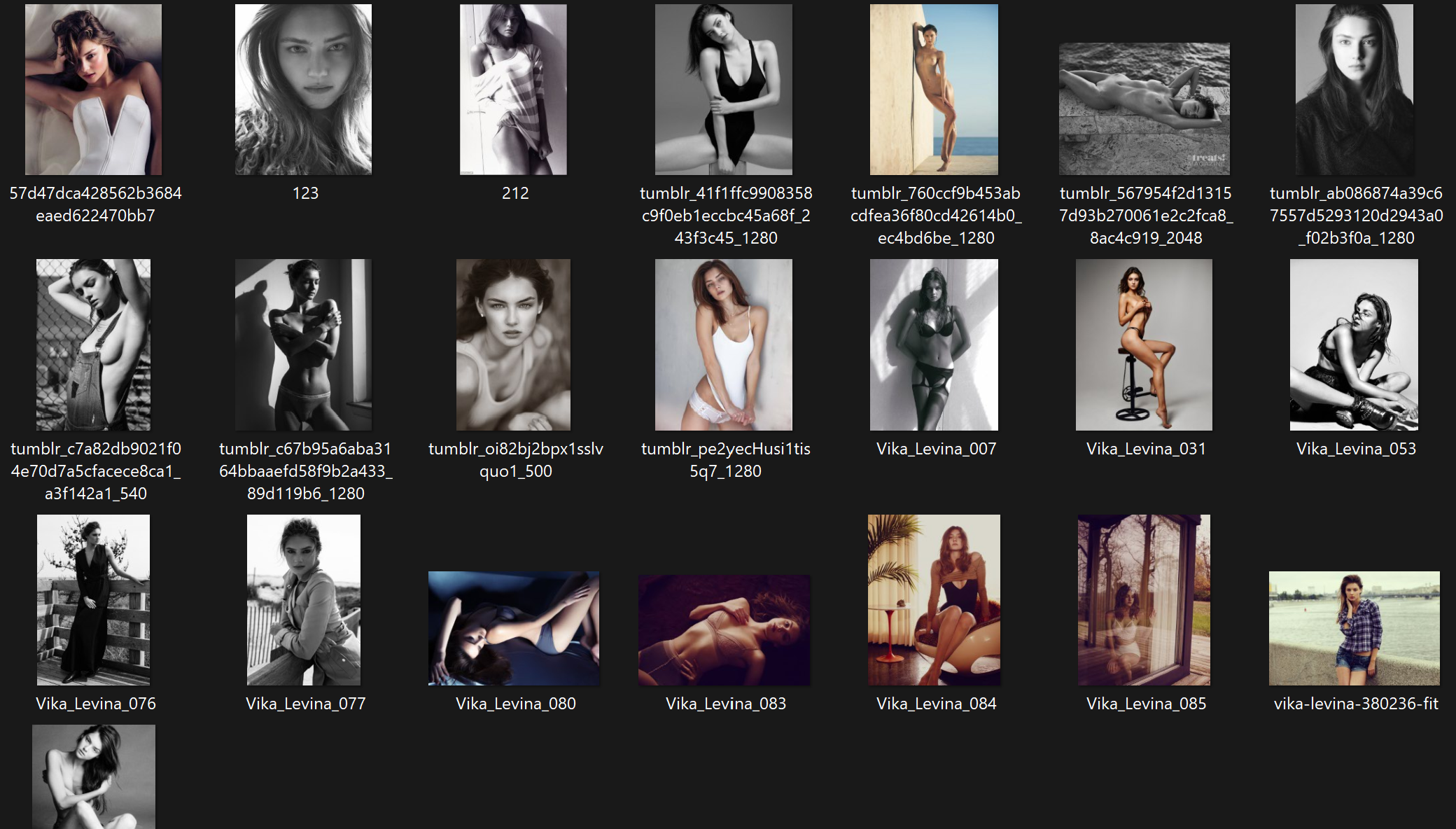The image size is (1456, 829).
Task: Click thumbnail of tumblr_41f1ffc9908358 image
Action: [724, 90]
